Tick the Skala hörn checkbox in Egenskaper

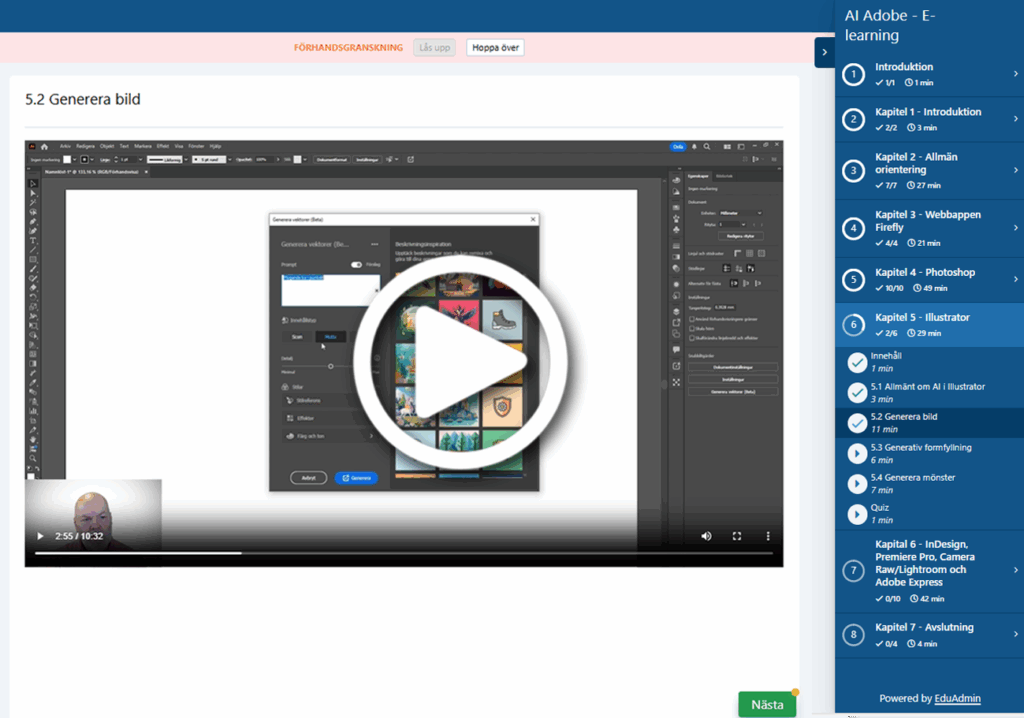(692, 329)
